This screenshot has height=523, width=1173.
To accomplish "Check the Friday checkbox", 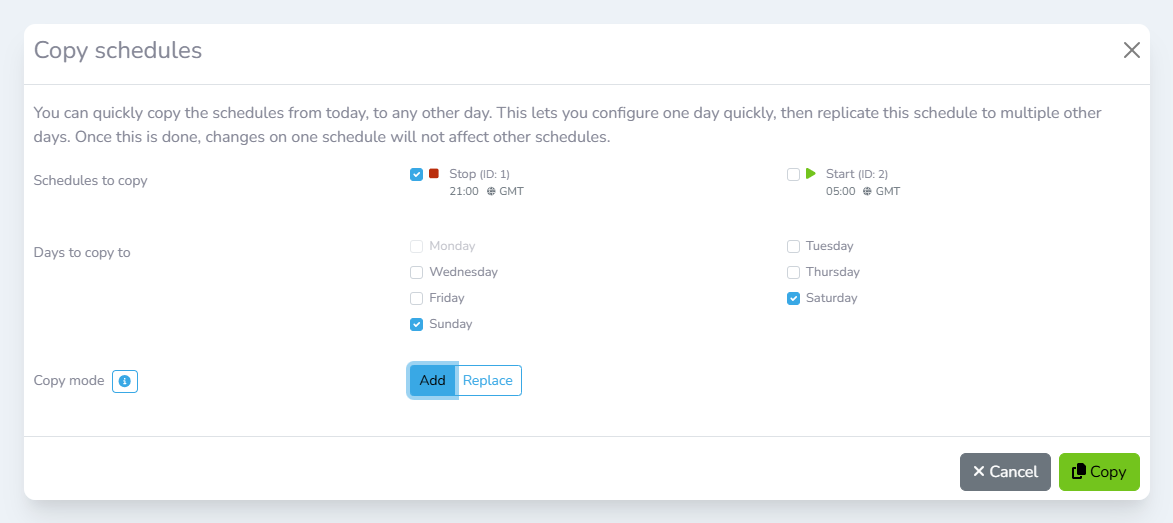I will tap(417, 298).
